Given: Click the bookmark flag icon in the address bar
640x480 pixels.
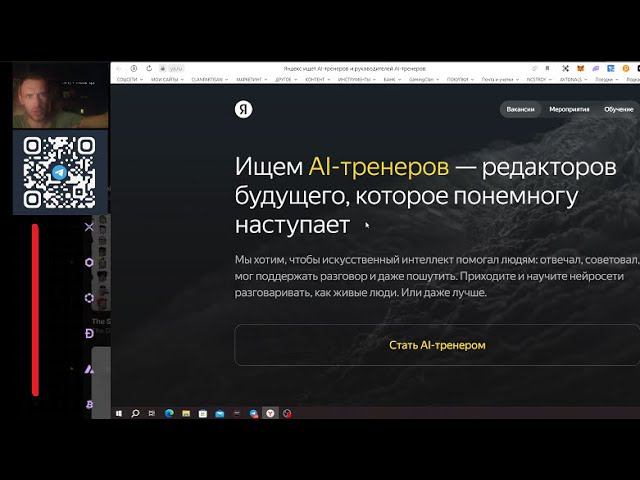Looking at the screenshot, I should [547, 68].
